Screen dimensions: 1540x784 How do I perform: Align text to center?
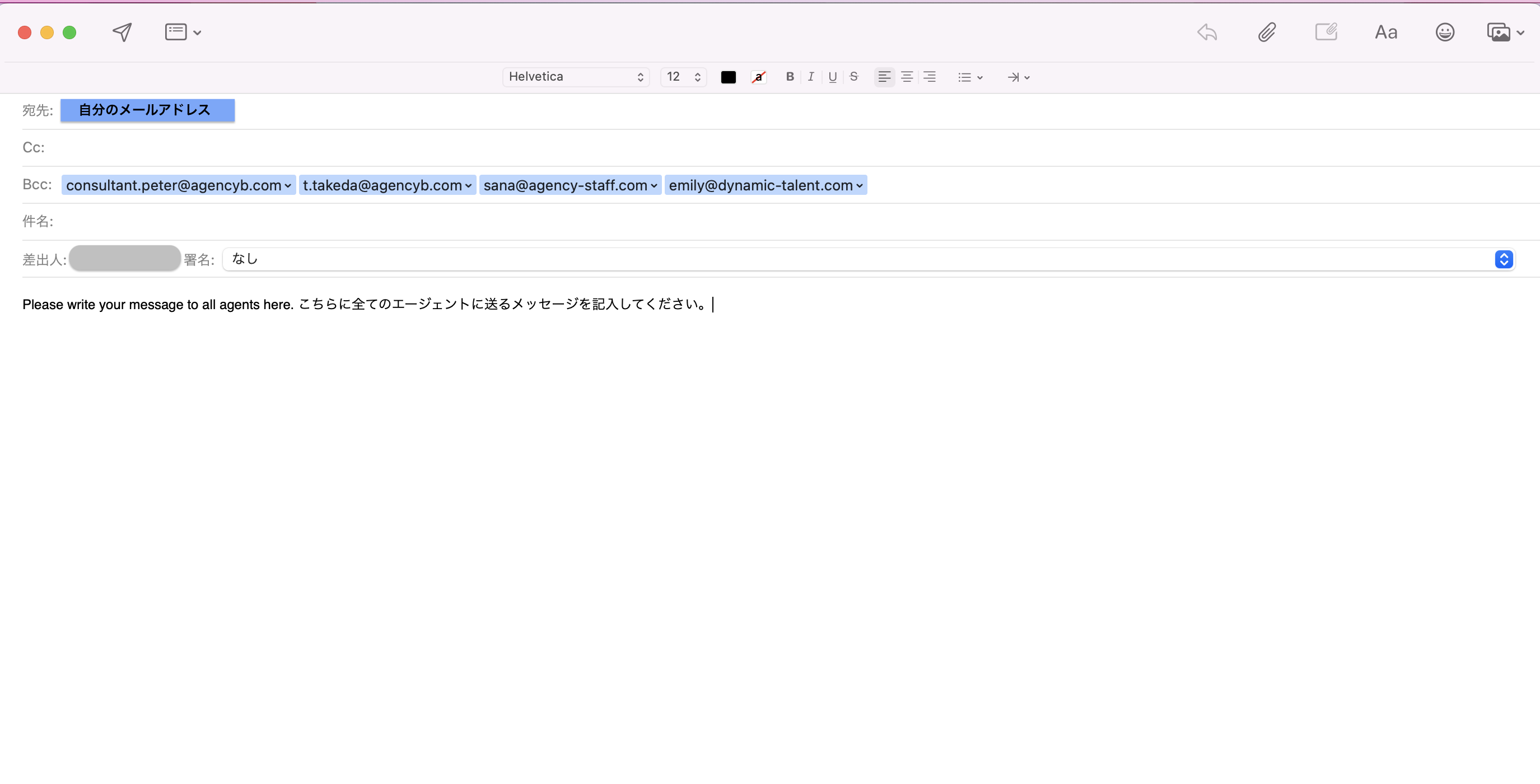point(907,77)
